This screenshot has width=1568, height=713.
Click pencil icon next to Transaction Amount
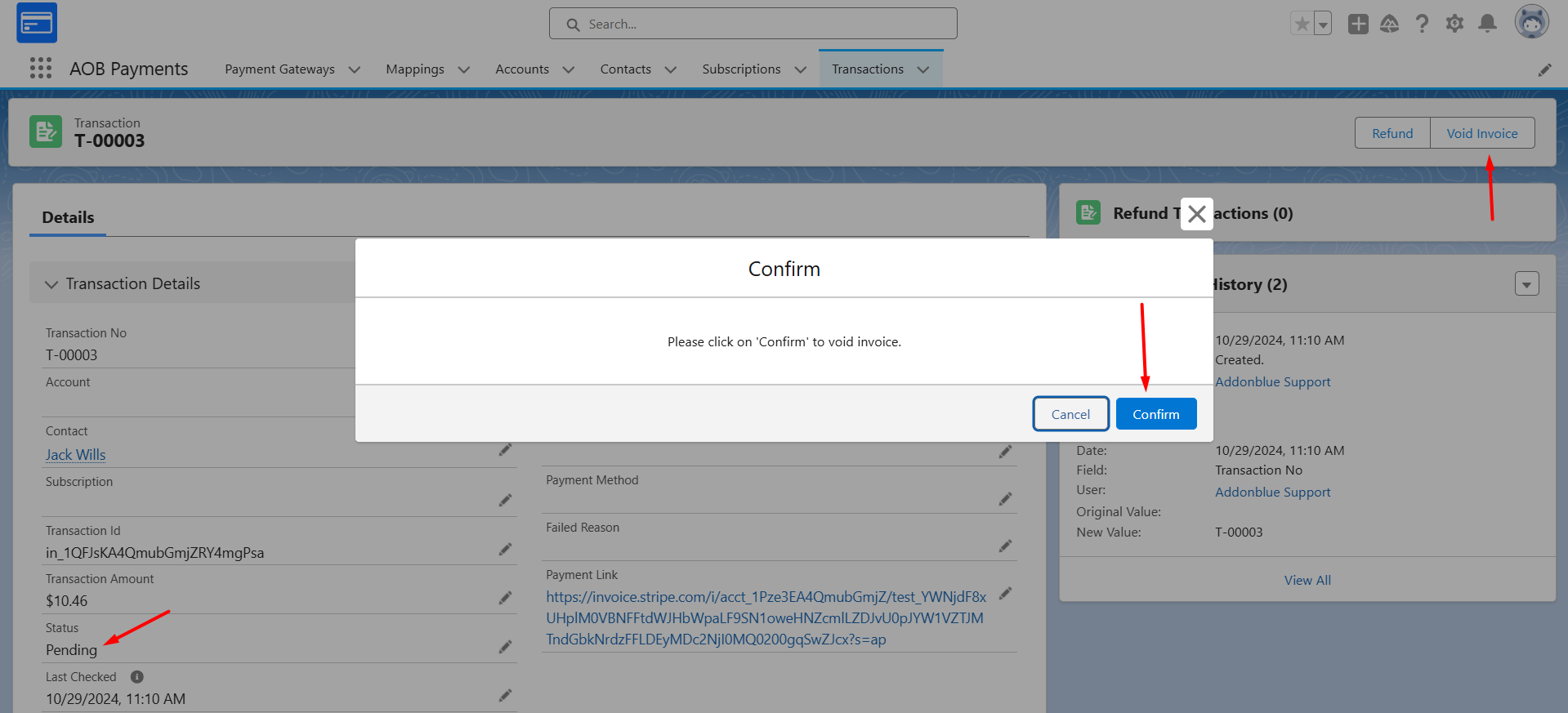click(x=505, y=598)
